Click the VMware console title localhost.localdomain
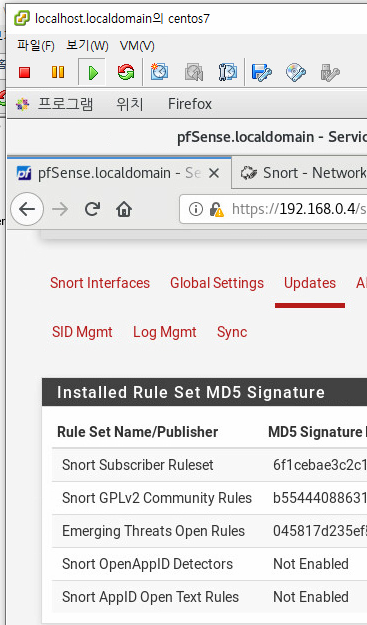The image size is (367, 625). coord(122,18)
